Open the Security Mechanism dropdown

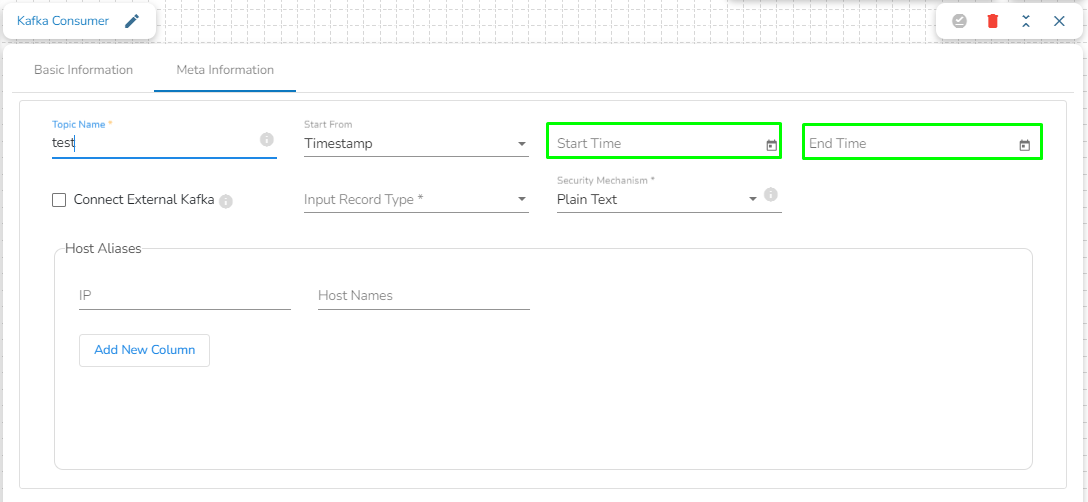[658, 200]
